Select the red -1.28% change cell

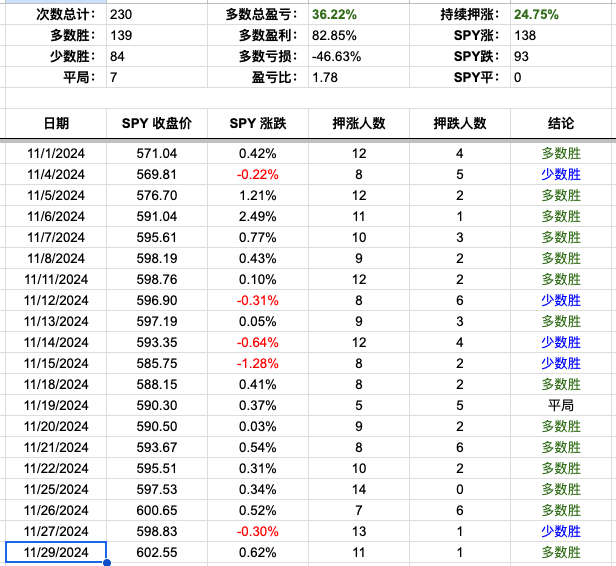click(x=258, y=363)
